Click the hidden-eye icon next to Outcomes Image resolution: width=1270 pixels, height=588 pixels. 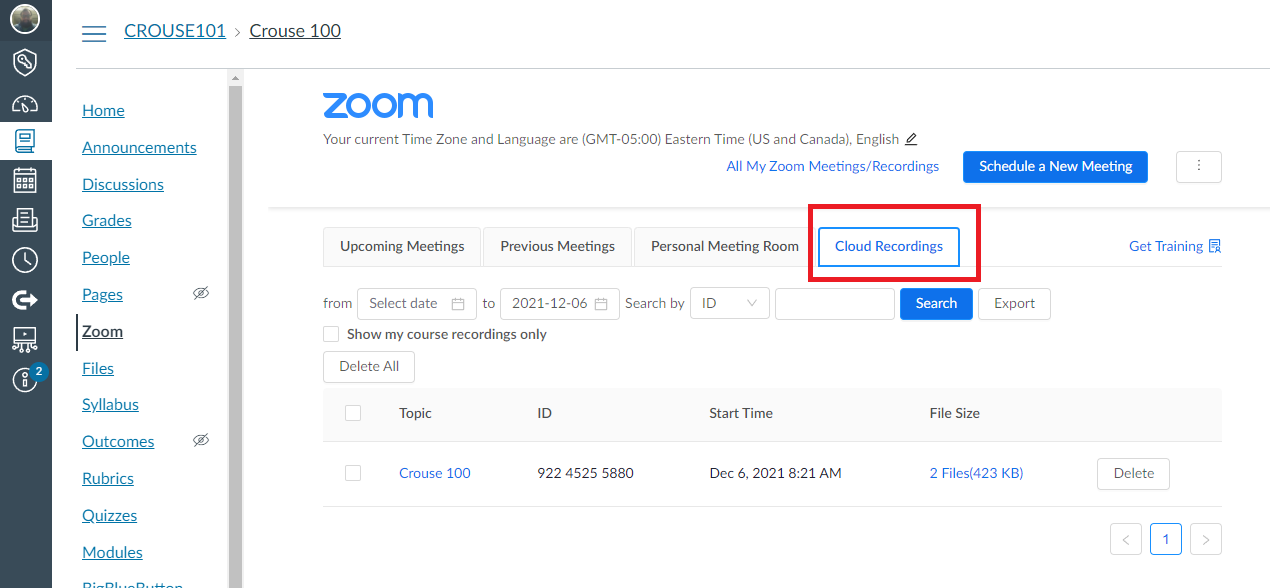(201, 441)
